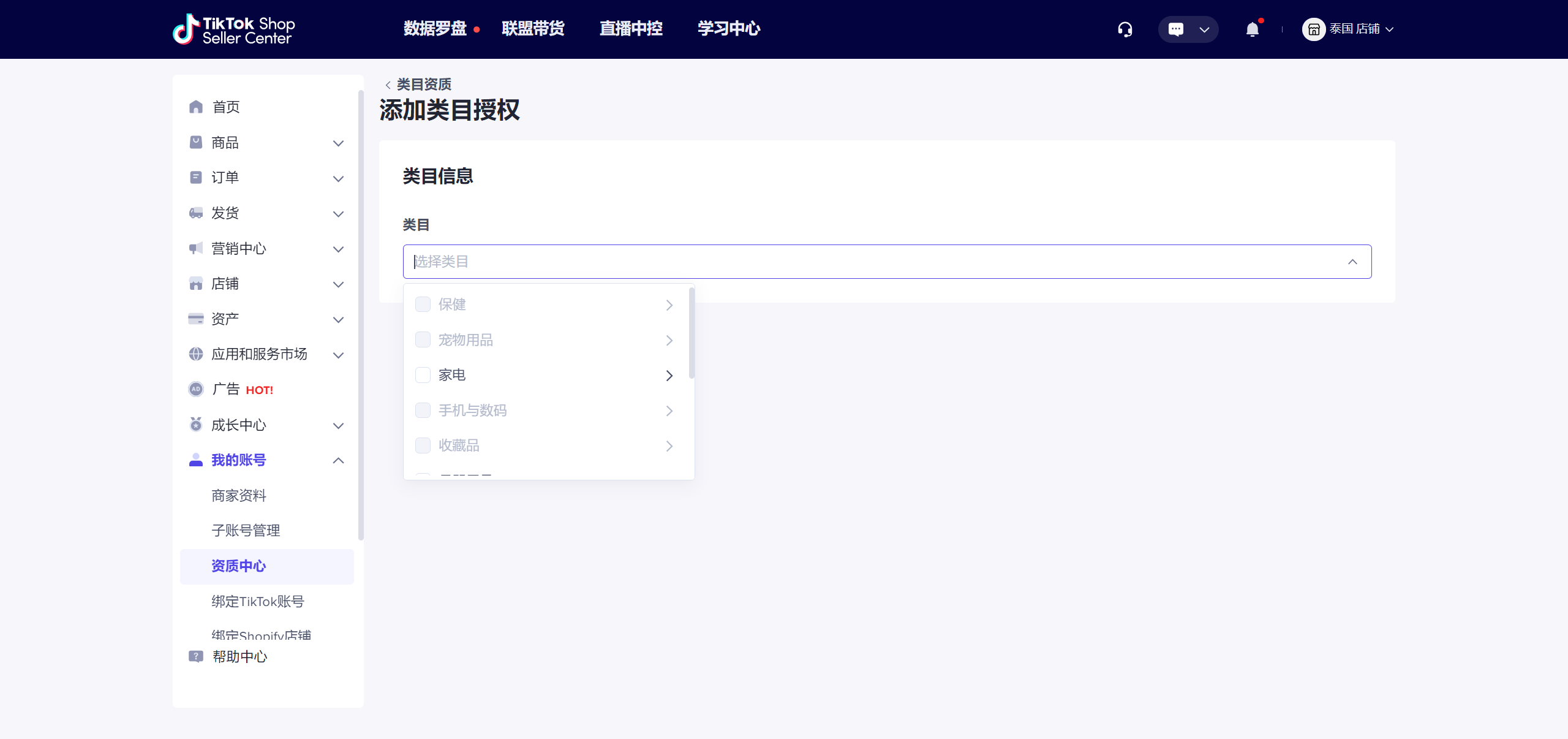Expand the 商品 sidebar menu
The height and width of the screenshot is (739, 1568).
pyautogui.click(x=338, y=143)
